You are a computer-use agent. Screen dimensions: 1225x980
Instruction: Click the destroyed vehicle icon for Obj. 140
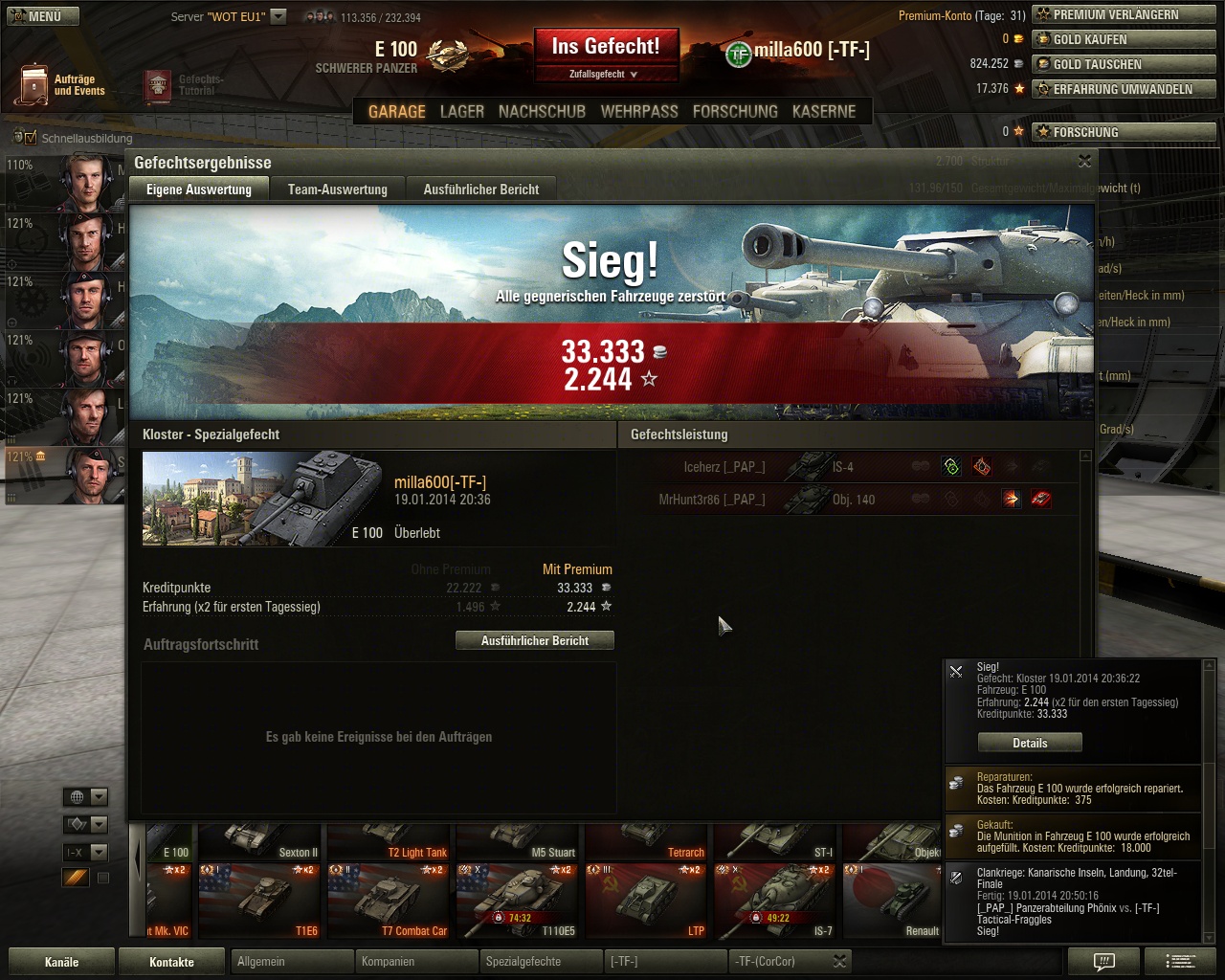pyautogui.click(x=1040, y=499)
